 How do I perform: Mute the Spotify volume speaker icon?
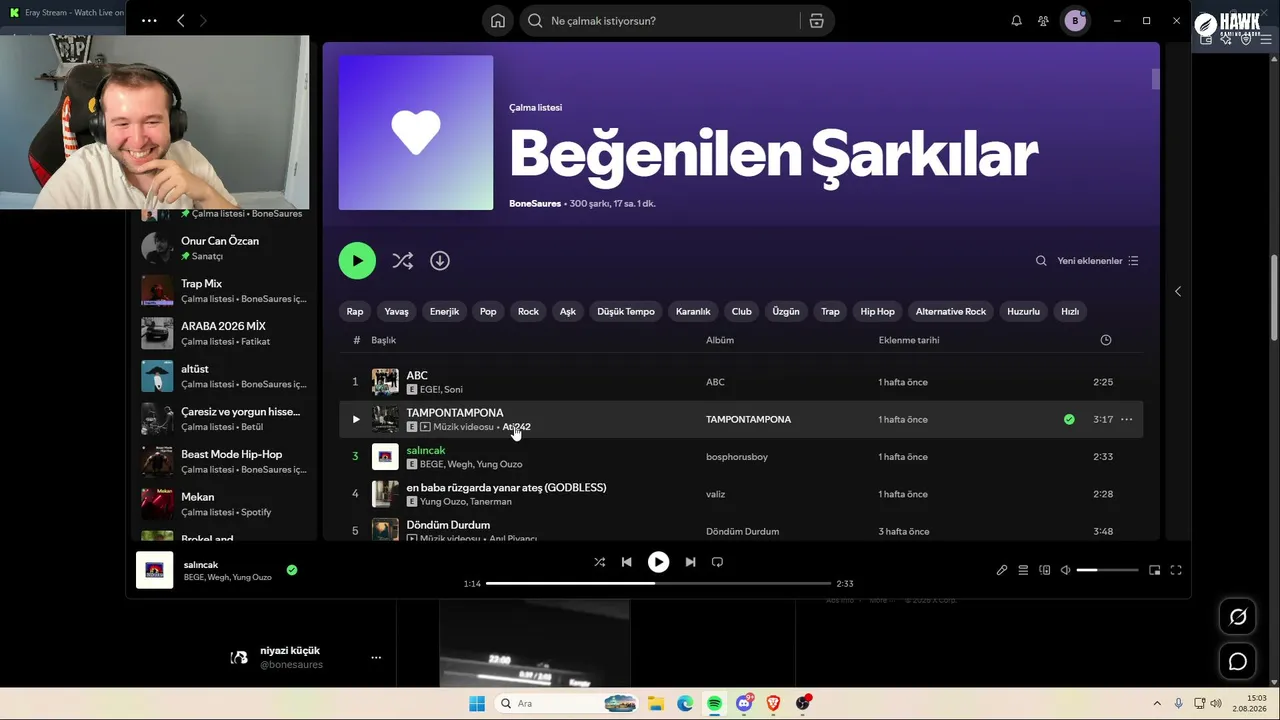tap(1066, 570)
